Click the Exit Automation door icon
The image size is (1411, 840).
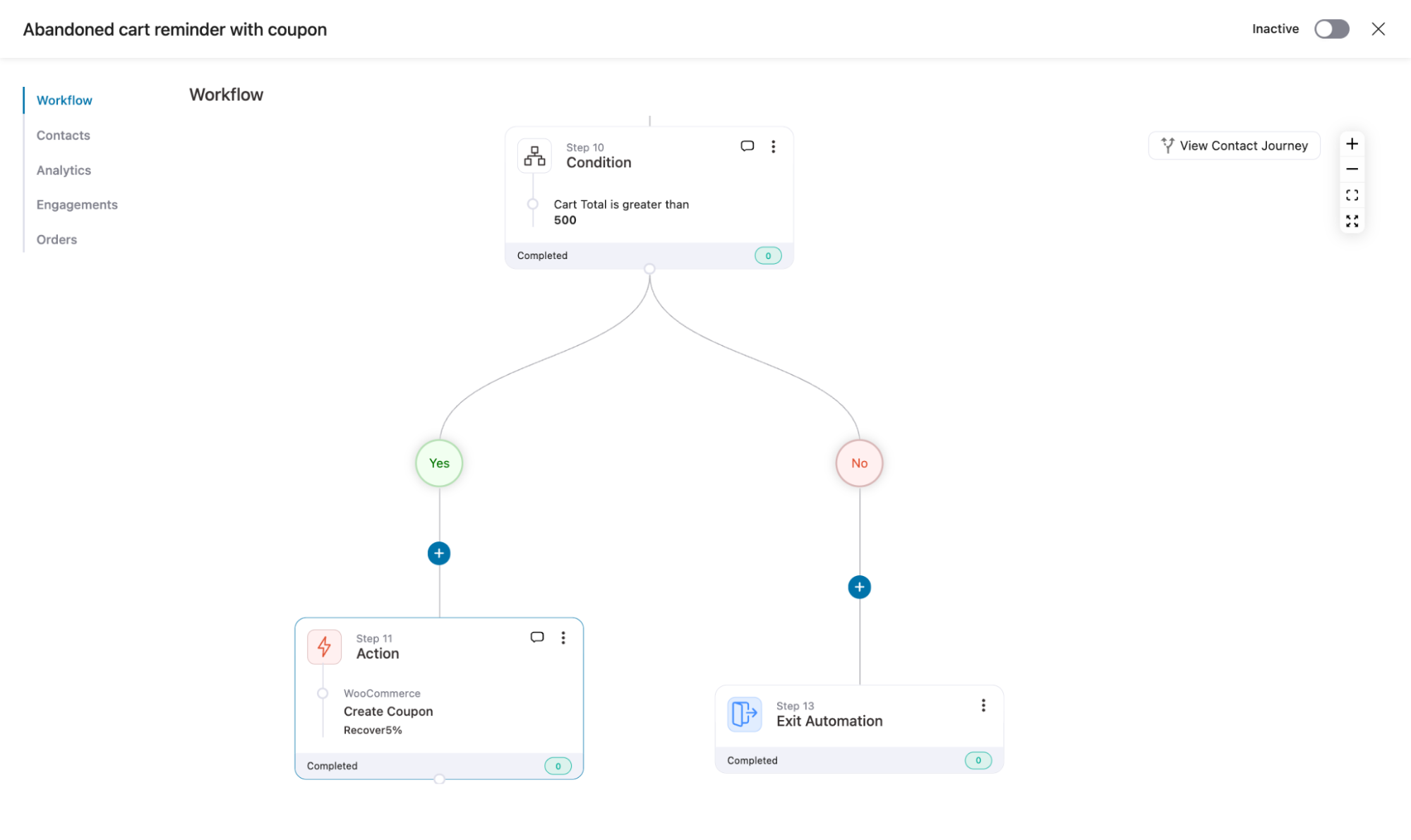click(x=745, y=714)
